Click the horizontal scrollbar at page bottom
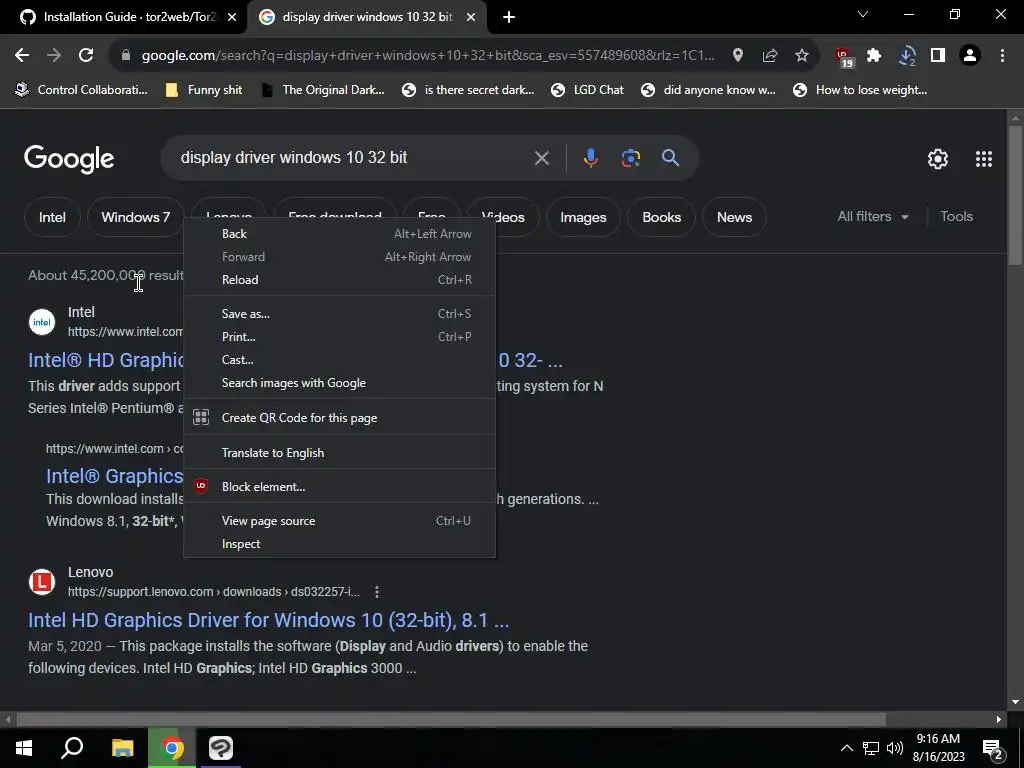Viewport: 1024px width, 768px height. pyautogui.click(x=451, y=719)
